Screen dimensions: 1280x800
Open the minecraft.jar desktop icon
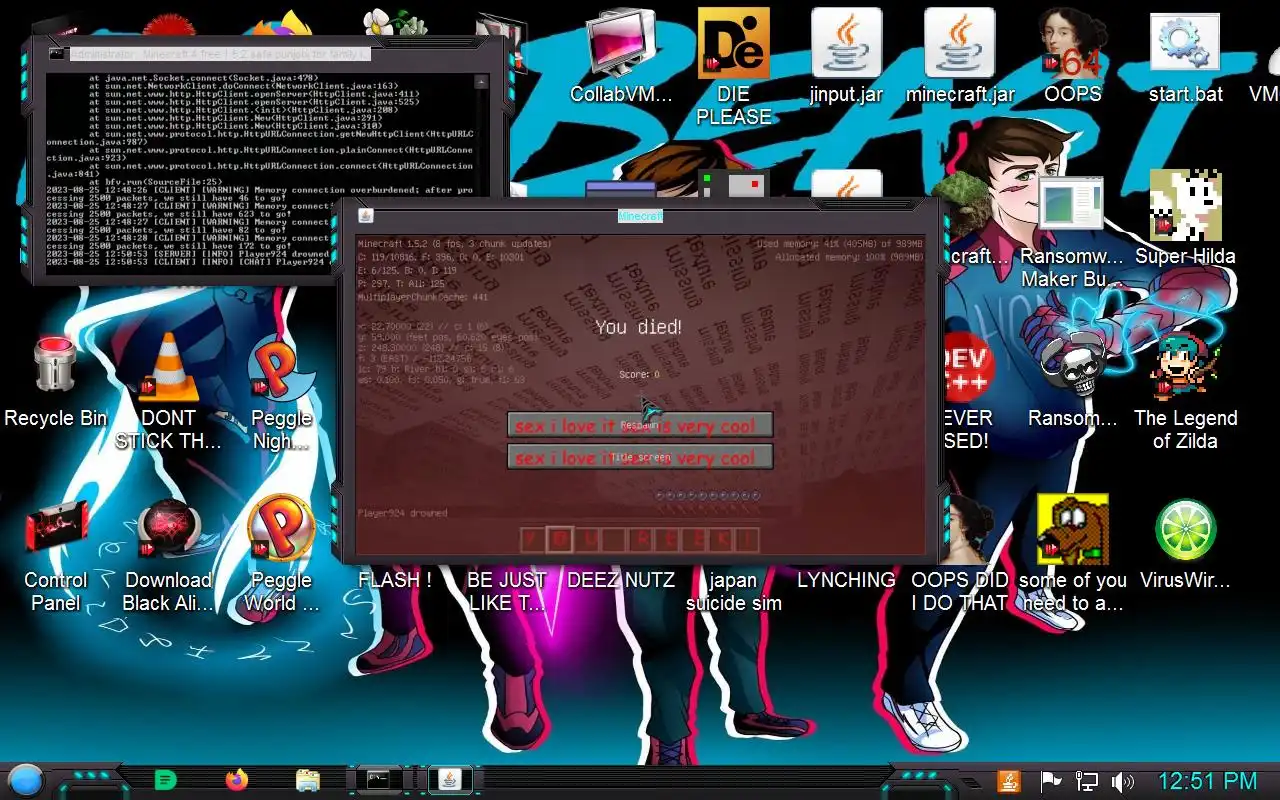click(960, 56)
